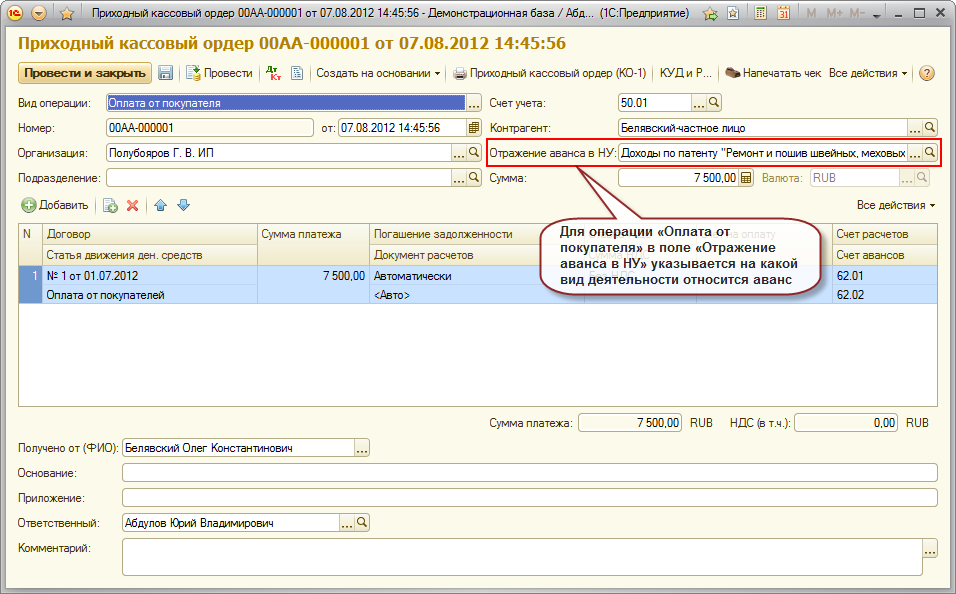Click magnifier icon next to Контрагент field
956x594 pixels.
[x=930, y=128]
